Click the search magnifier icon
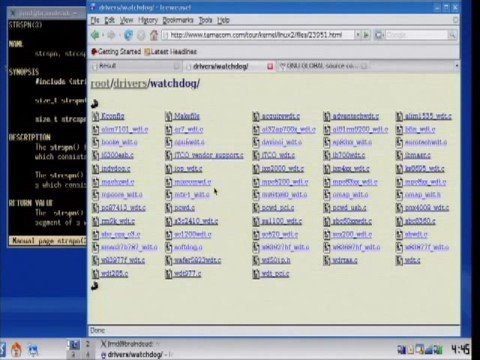 (452, 35)
